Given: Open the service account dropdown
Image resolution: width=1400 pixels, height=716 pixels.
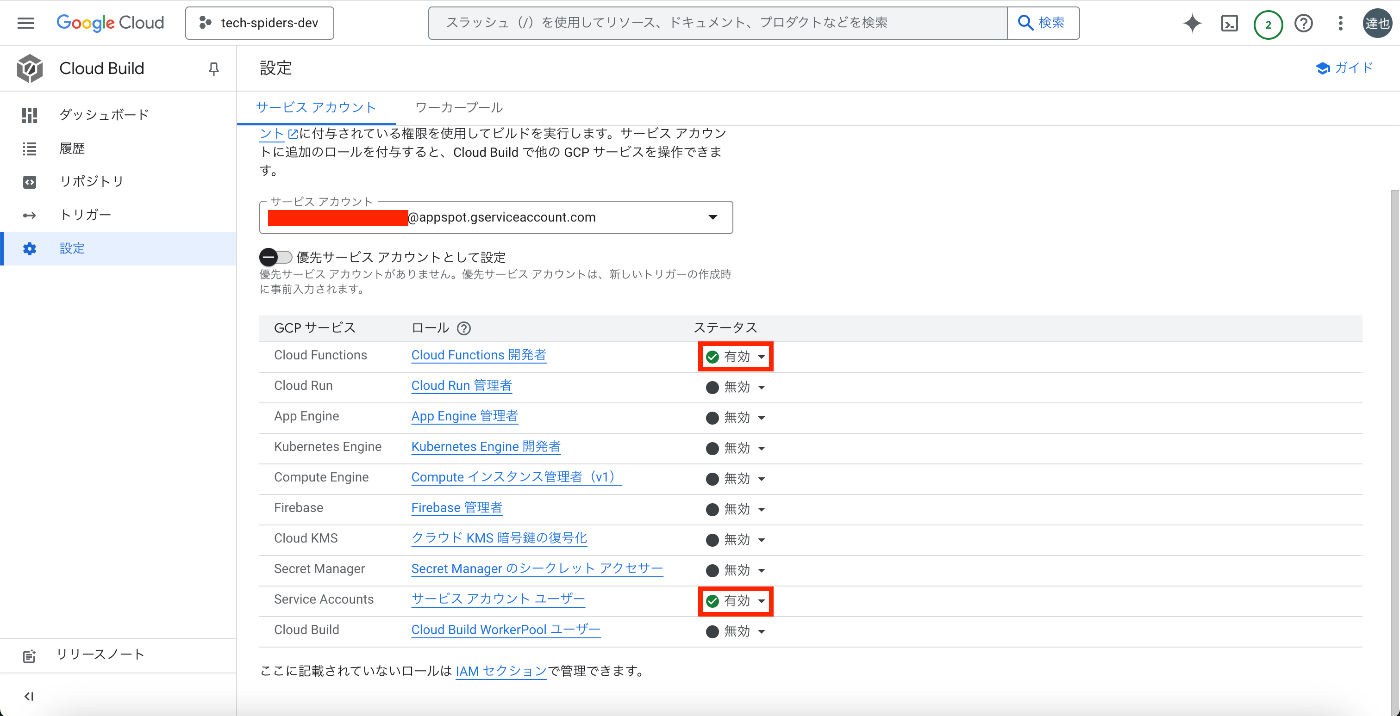Looking at the screenshot, I should tap(495, 217).
